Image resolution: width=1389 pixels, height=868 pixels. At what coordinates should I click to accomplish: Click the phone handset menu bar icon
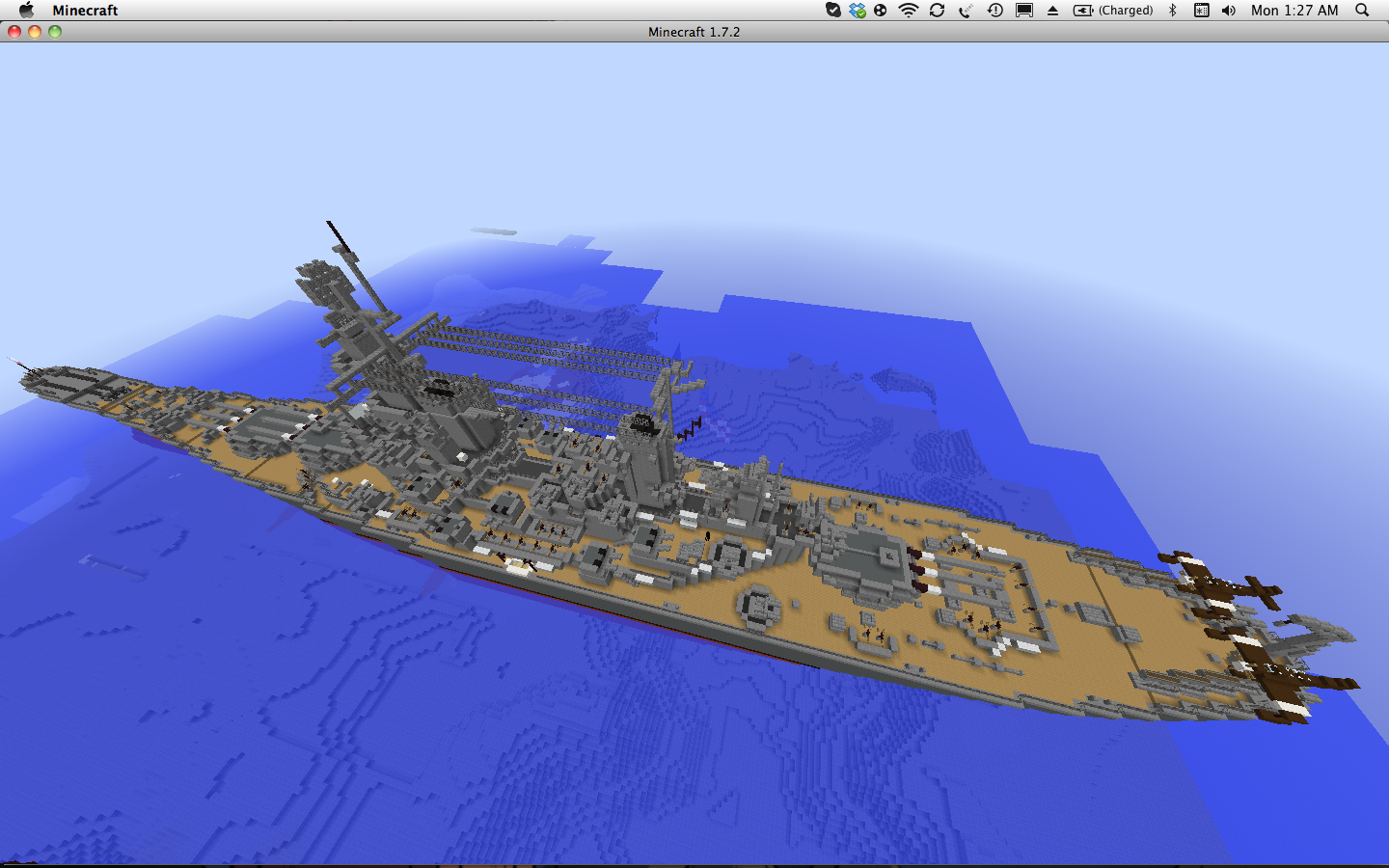pos(965,10)
